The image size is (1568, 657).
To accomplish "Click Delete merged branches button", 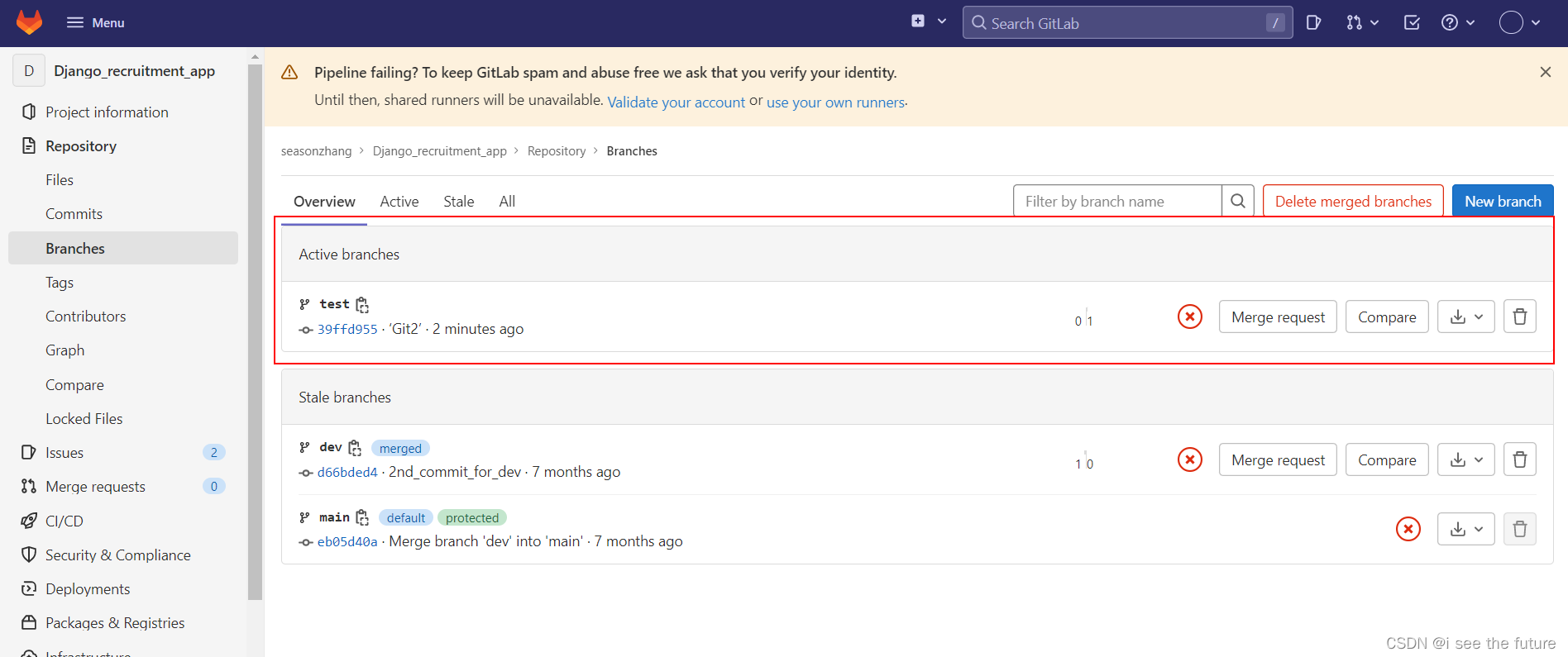I will (1353, 201).
